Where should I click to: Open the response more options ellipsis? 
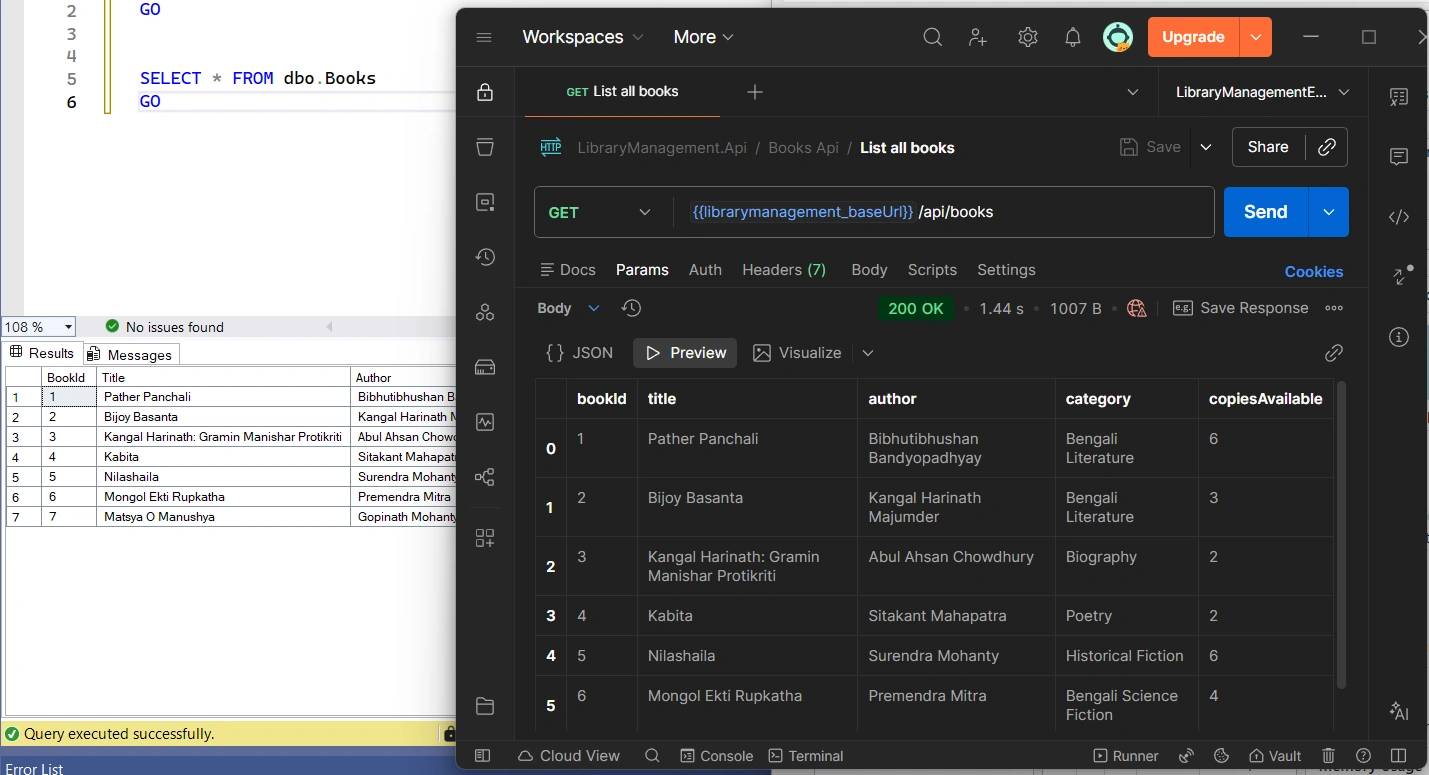click(1334, 308)
